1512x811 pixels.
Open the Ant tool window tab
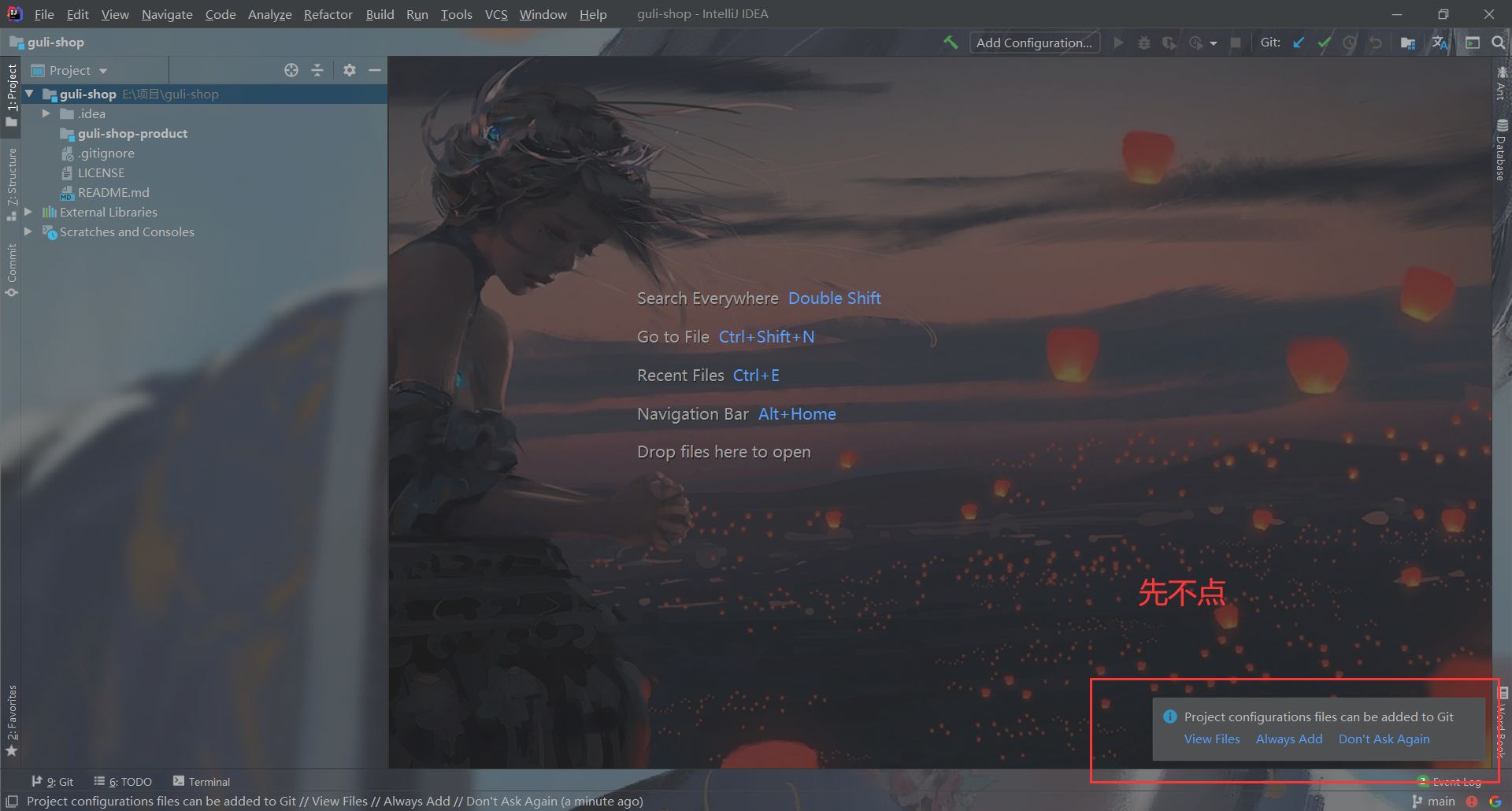click(1502, 83)
